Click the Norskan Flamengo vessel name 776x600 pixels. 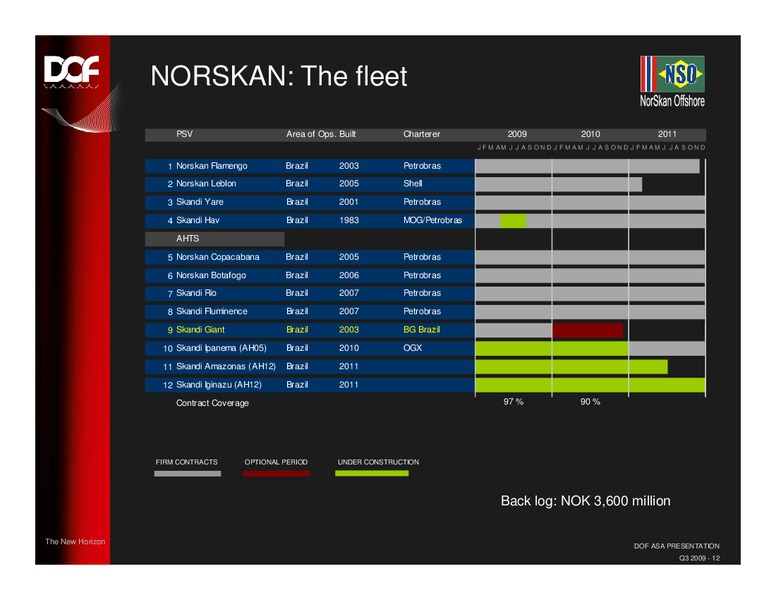[x=212, y=166]
